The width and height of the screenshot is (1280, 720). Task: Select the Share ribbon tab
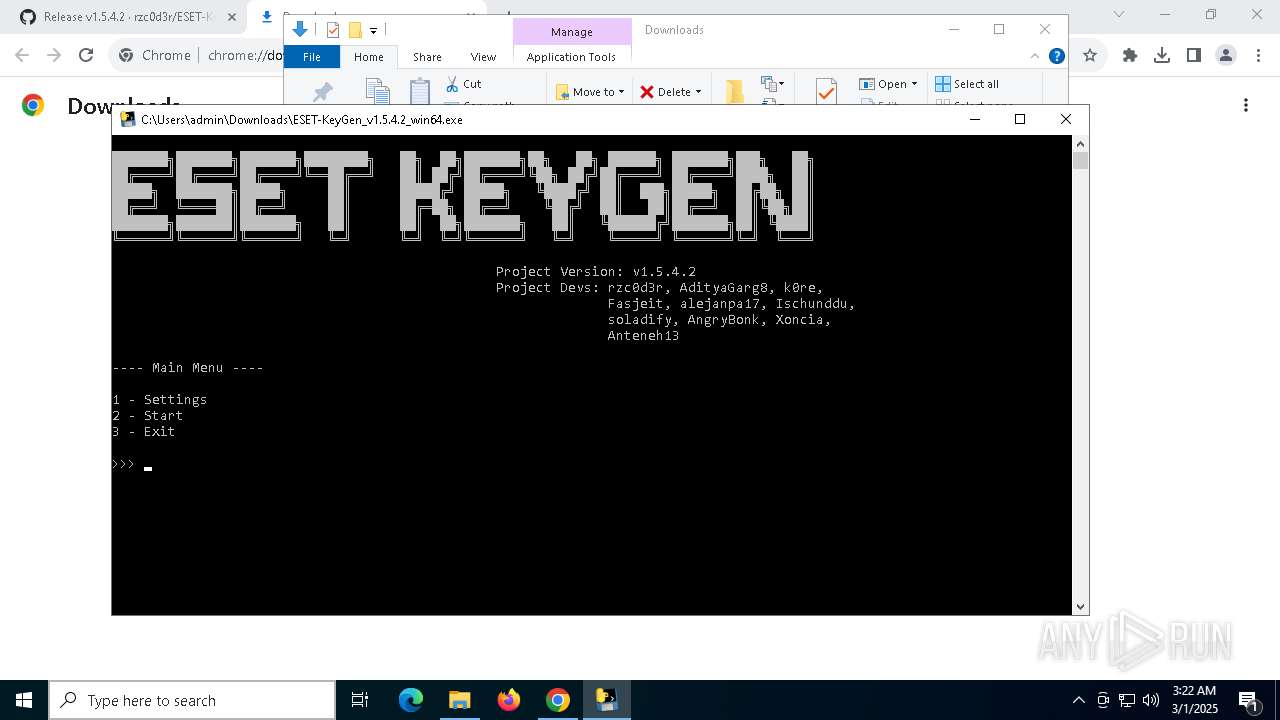coord(427,57)
